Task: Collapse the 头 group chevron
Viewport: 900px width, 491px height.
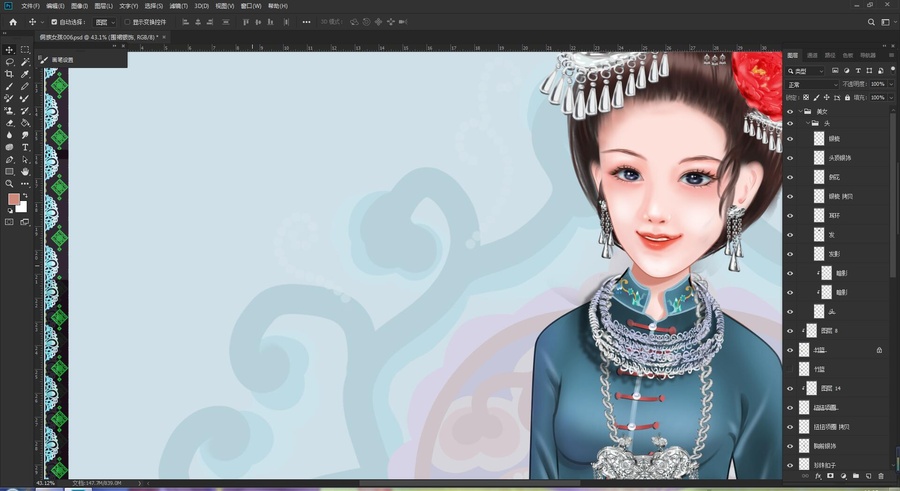Action: point(808,123)
